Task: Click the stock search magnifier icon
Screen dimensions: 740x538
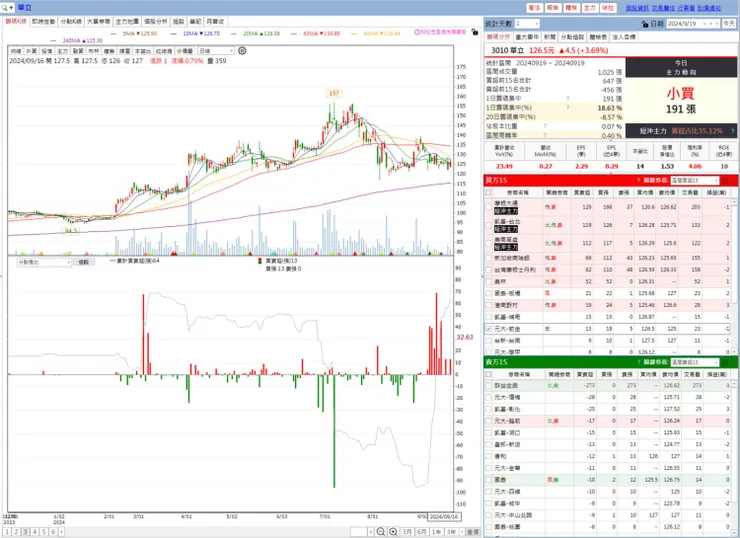Action: click(x=5, y=8)
